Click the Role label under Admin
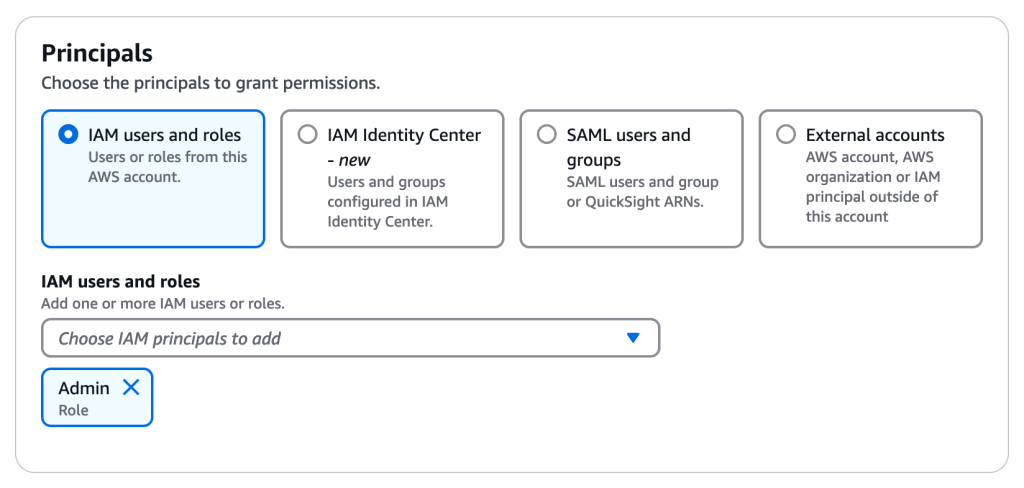 (73, 410)
